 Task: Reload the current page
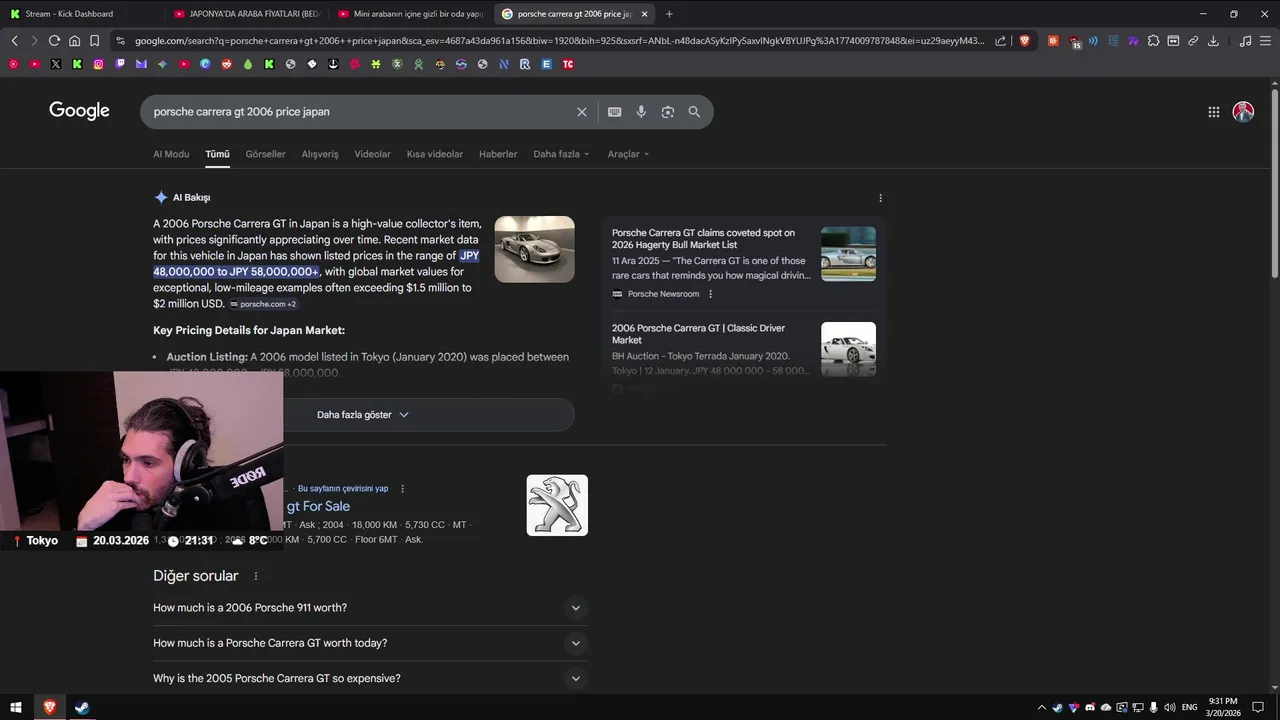[x=54, y=41]
